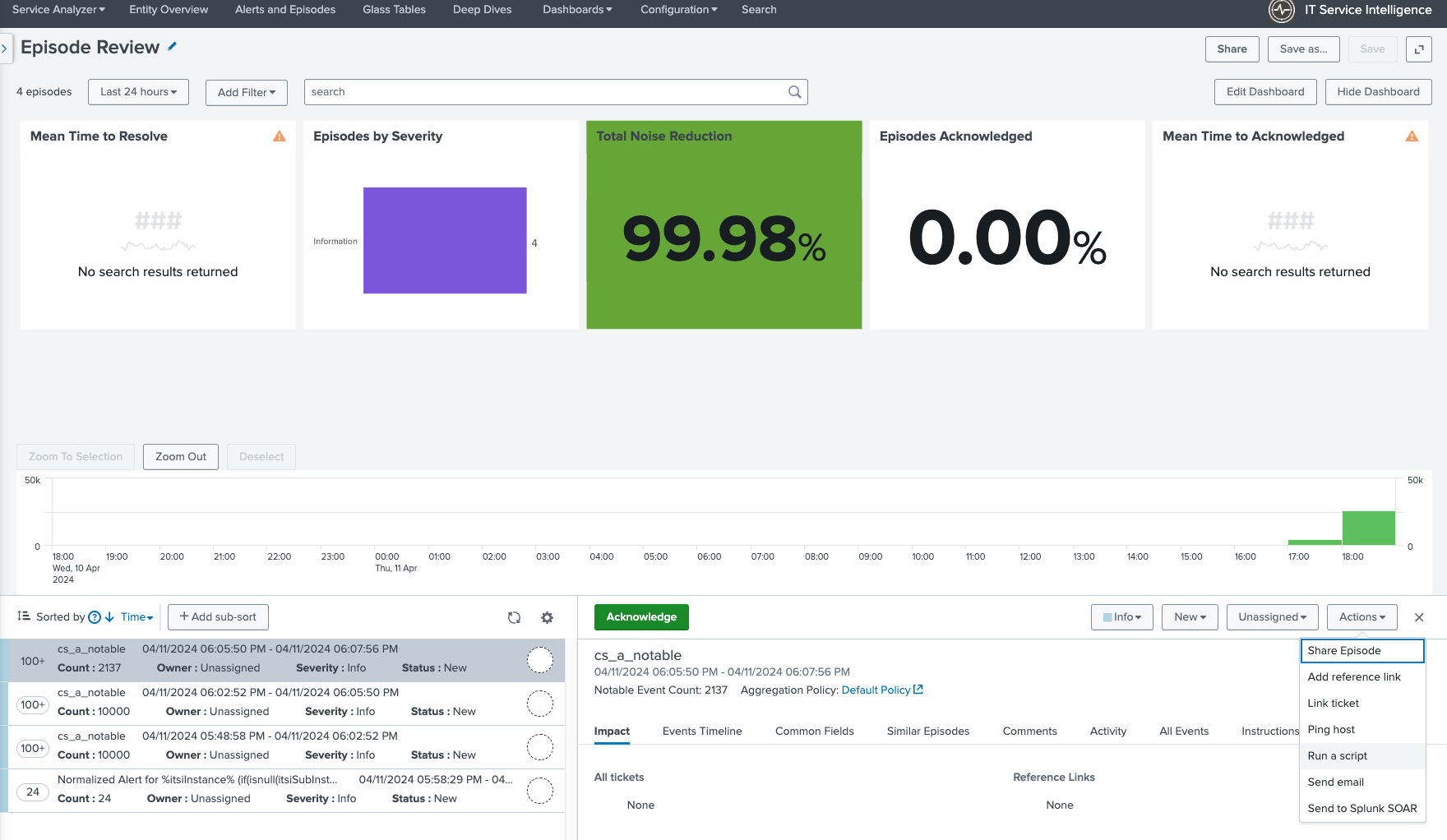Switch to the Events Timeline tab
1447x840 pixels.
[702, 732]
